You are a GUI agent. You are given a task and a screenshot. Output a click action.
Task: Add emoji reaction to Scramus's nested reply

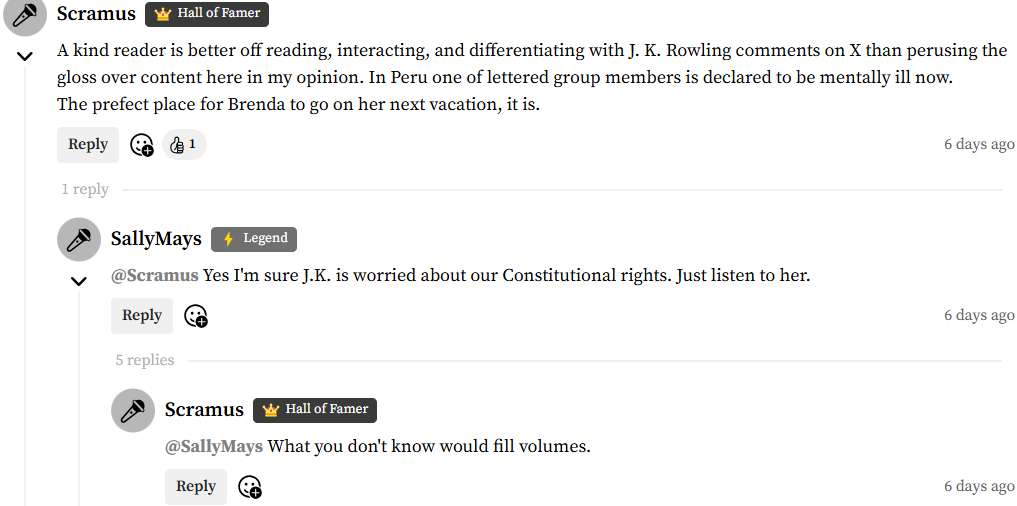pos(250,487)
